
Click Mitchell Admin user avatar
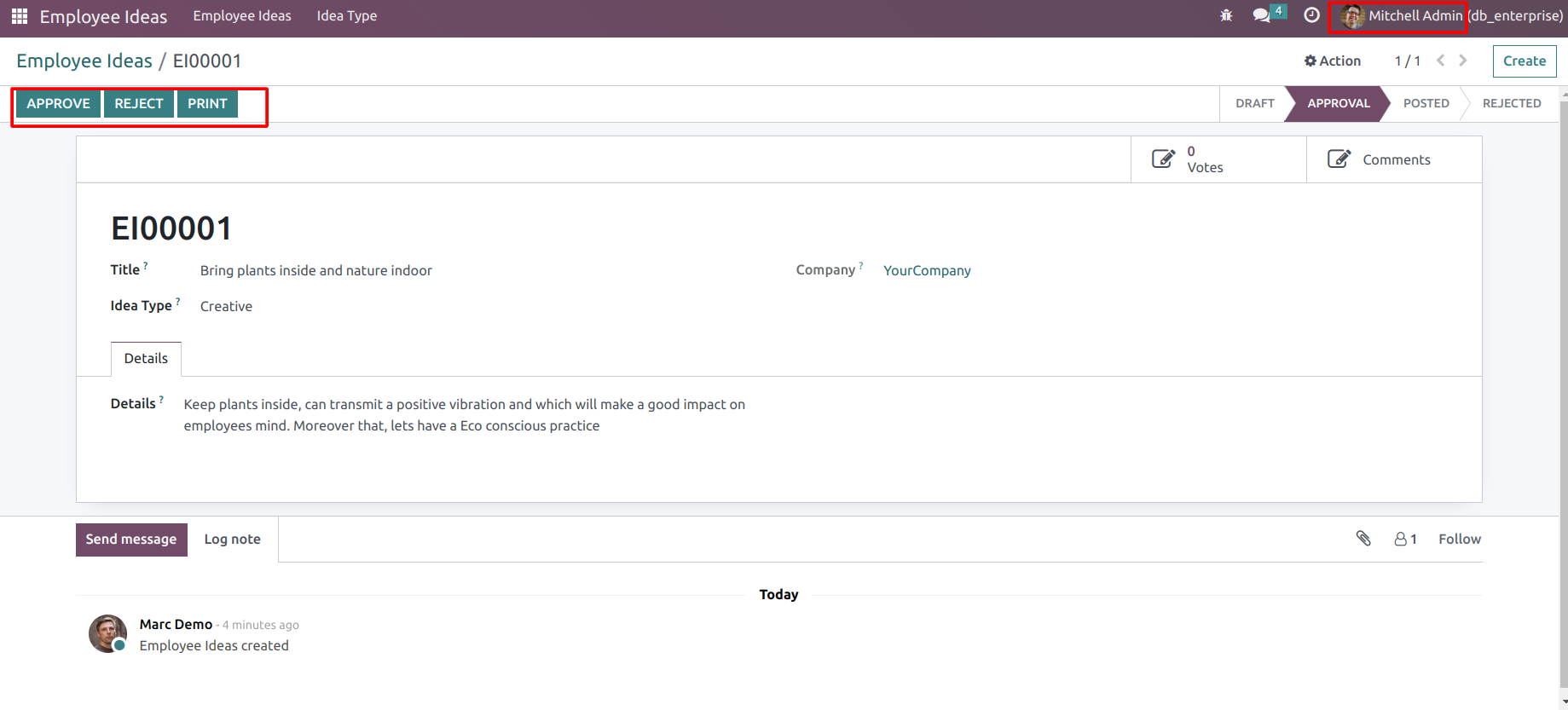[1352, 16]
